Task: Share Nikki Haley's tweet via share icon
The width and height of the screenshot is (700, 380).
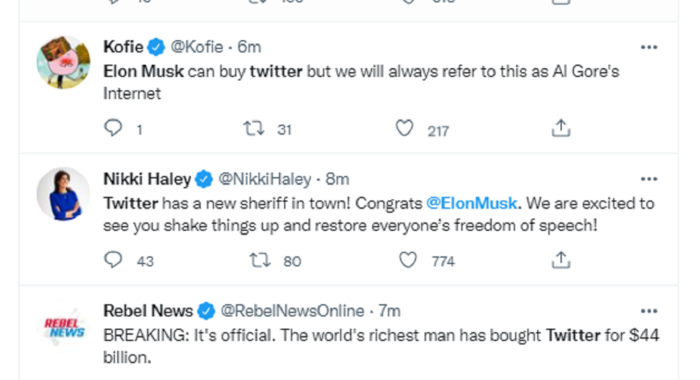Action: coord(561,260)
